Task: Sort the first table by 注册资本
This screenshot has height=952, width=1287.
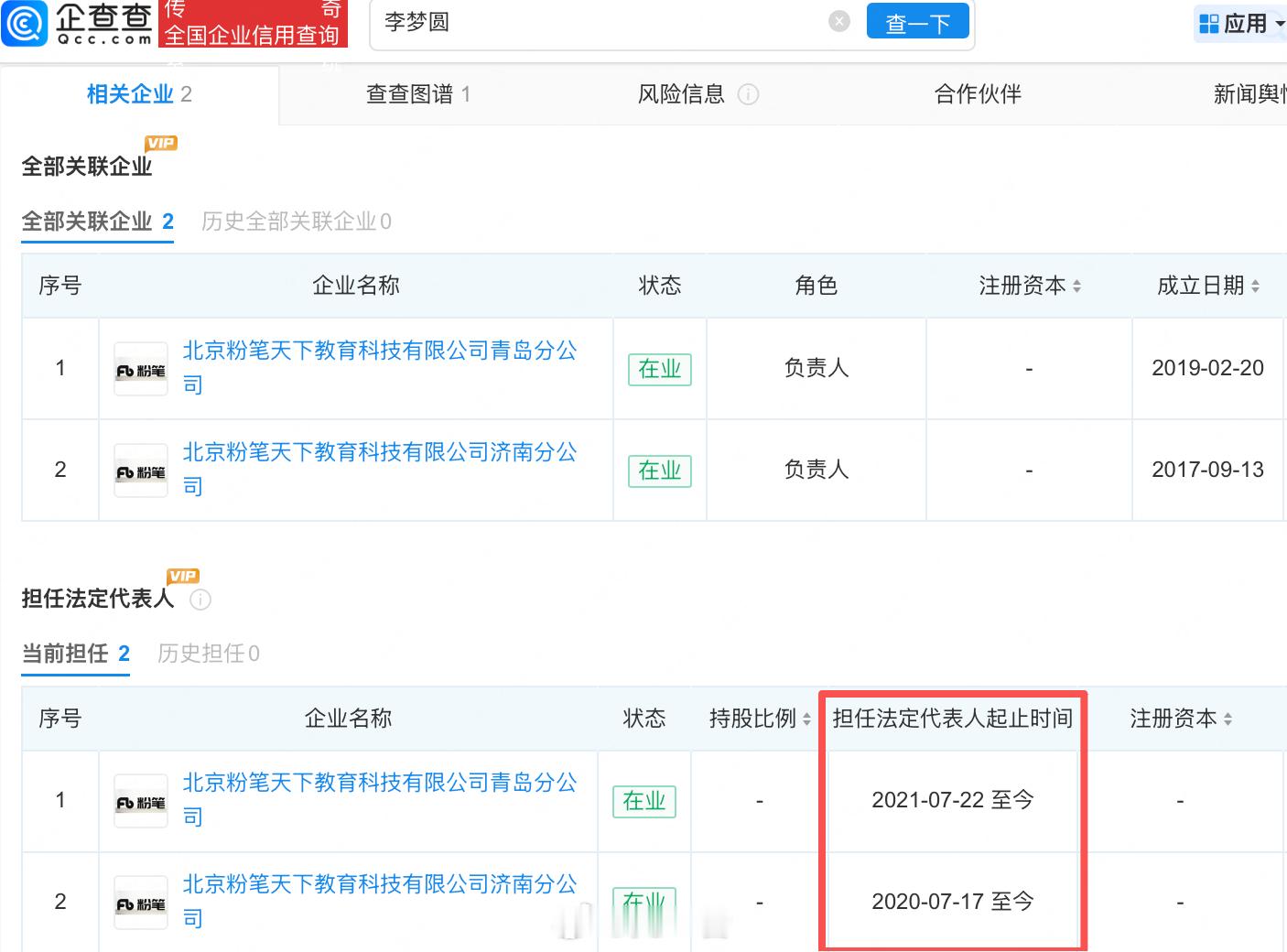Action: pos(1076,287)
